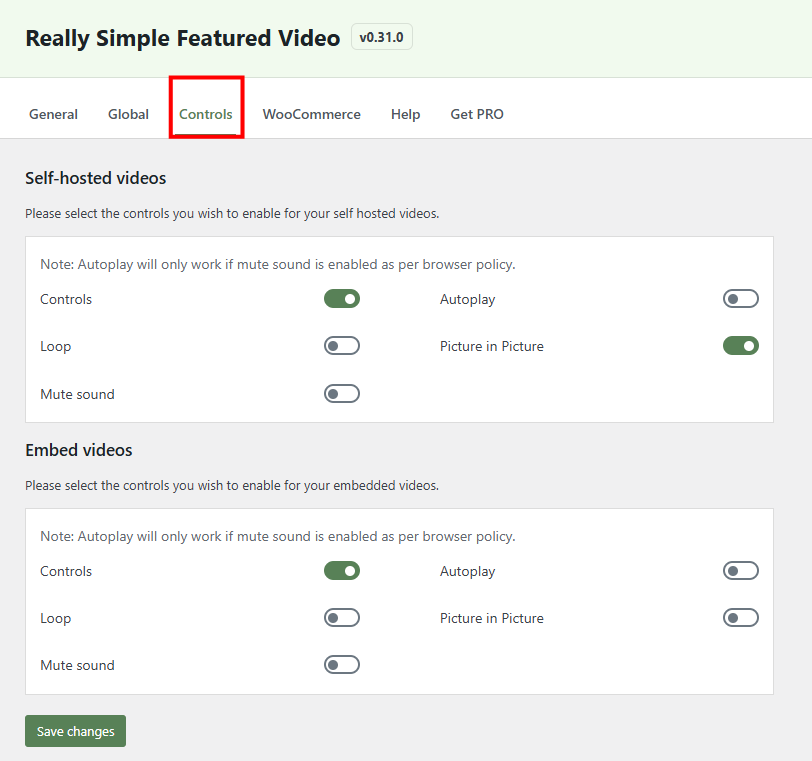
Task: Enable Loop for embed videos
Action: click(x=341, y=617)
